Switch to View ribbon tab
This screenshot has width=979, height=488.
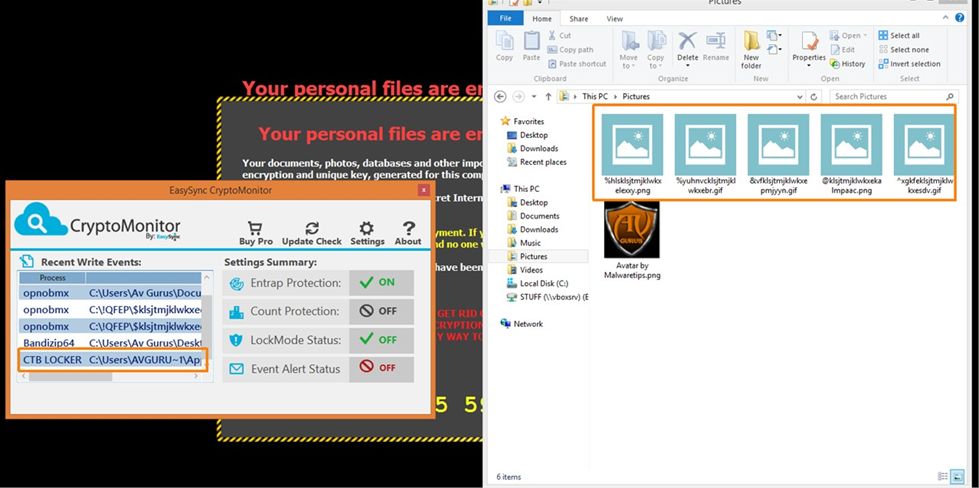(614, 19)
